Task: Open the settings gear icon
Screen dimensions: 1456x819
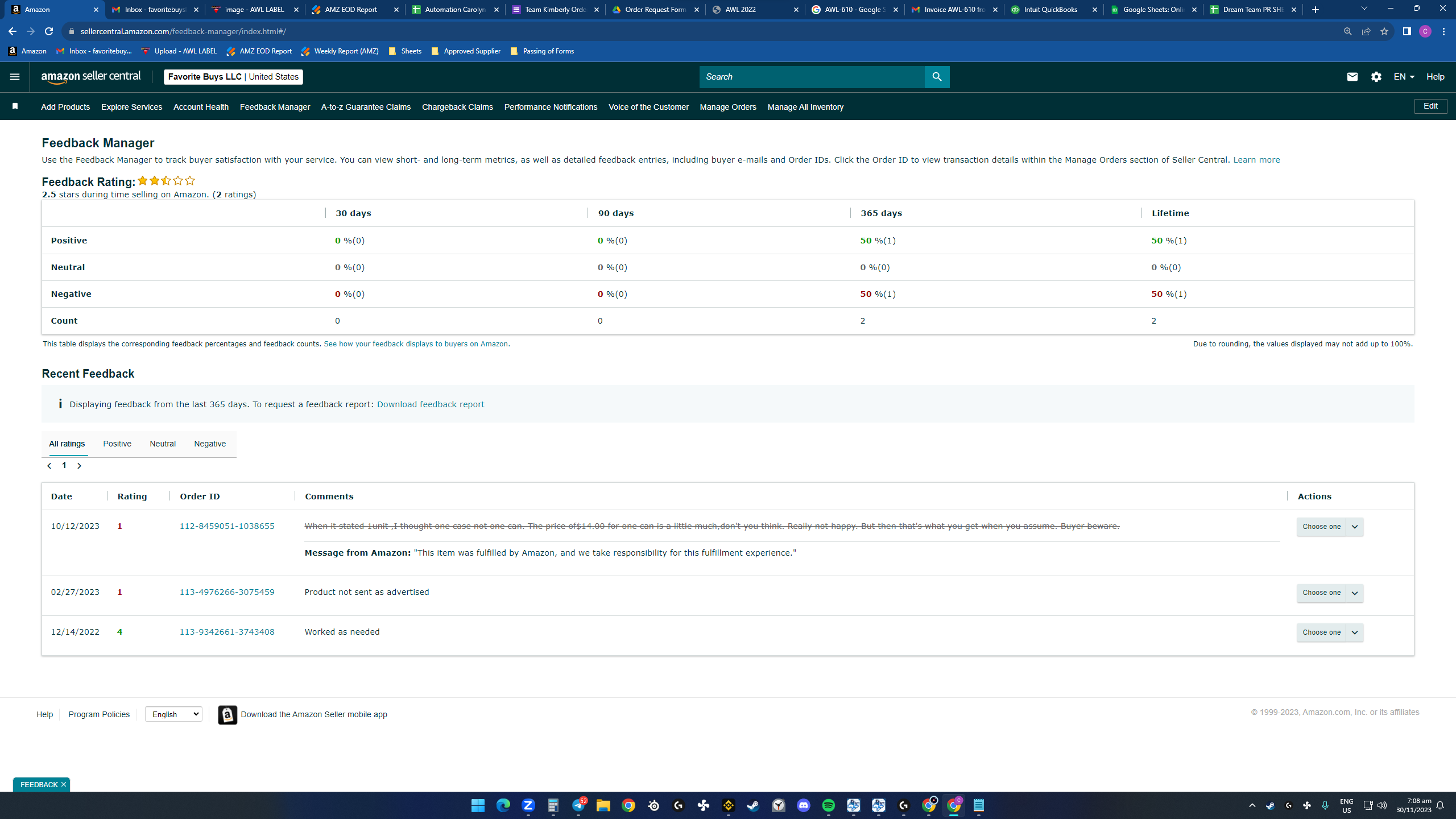Action: [1376, 77]
